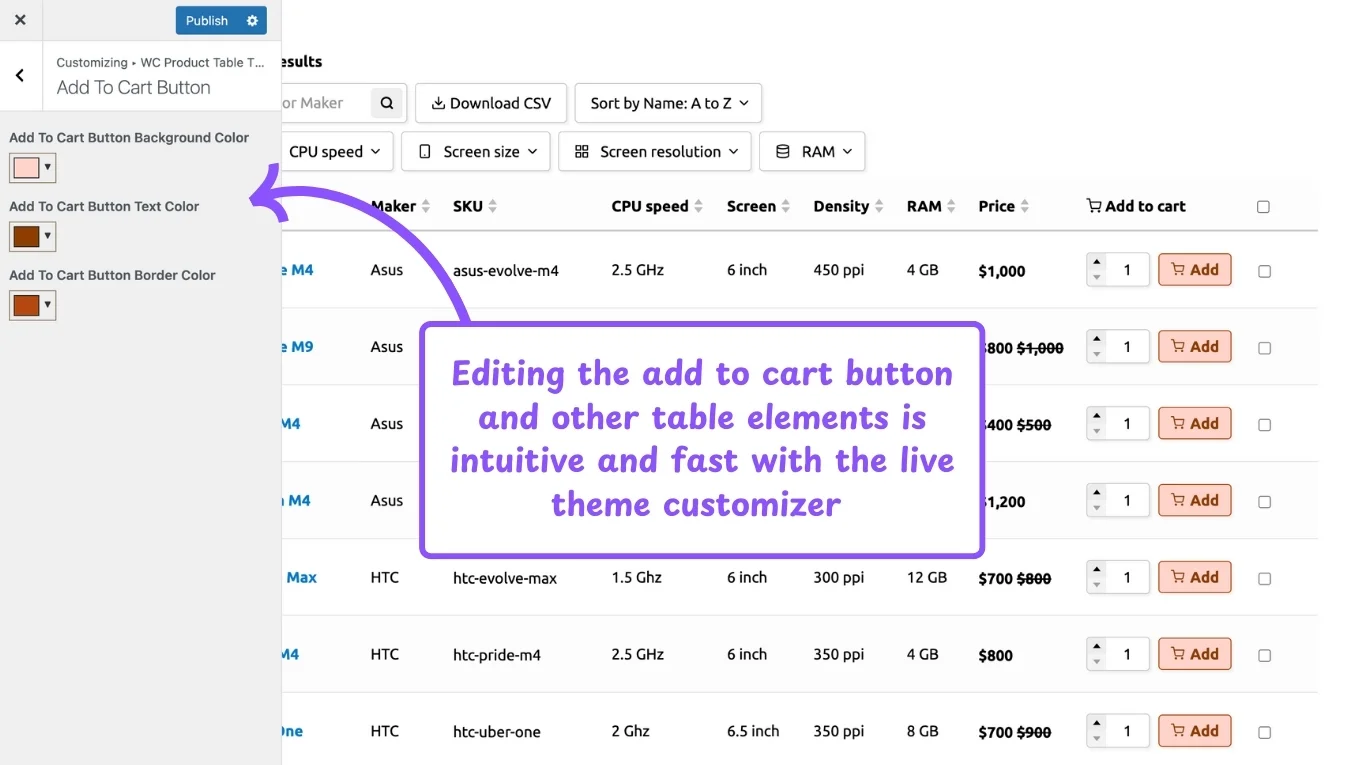Open the Screen resolution filter dropdown

(654, 152)
